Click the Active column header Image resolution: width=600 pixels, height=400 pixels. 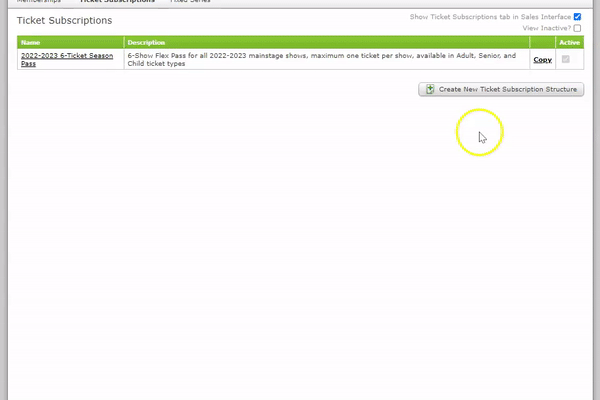tap(569, 42)
